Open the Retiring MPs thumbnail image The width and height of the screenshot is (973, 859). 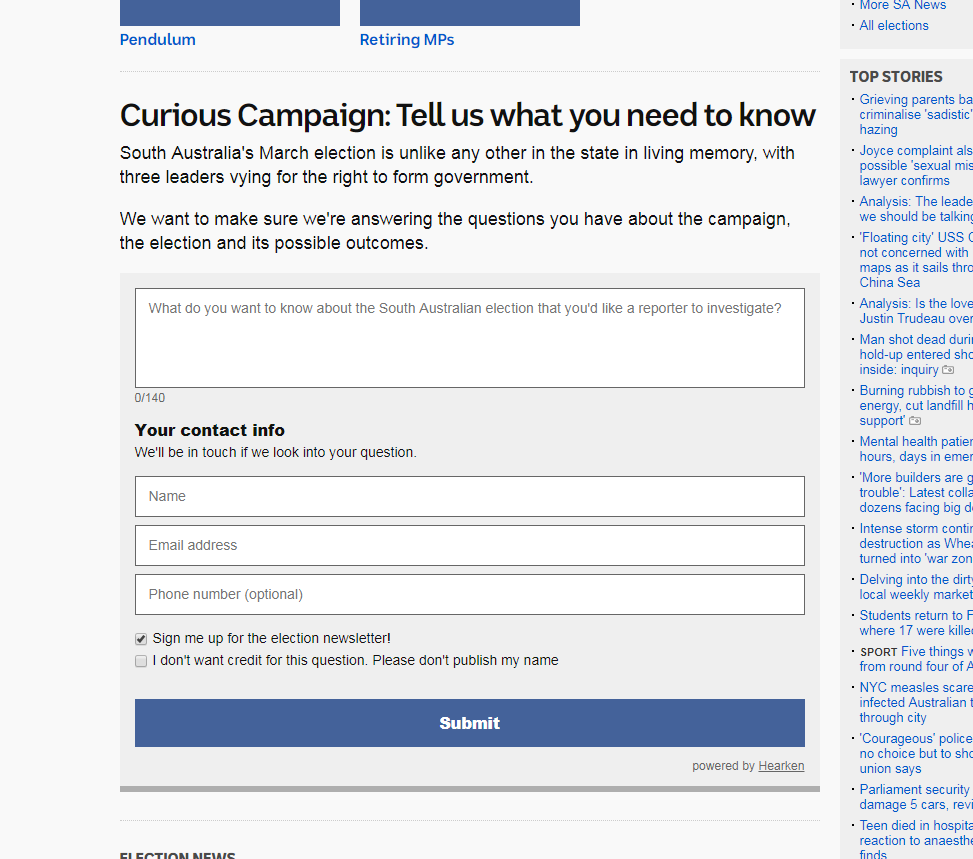[469, 13]
